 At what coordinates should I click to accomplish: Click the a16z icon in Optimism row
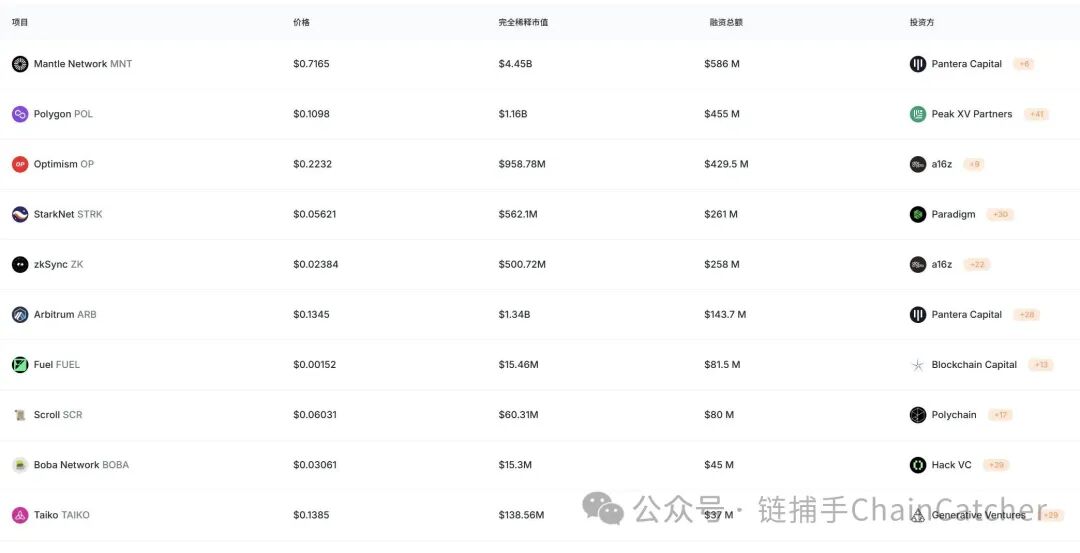click(x=917, y=165)
